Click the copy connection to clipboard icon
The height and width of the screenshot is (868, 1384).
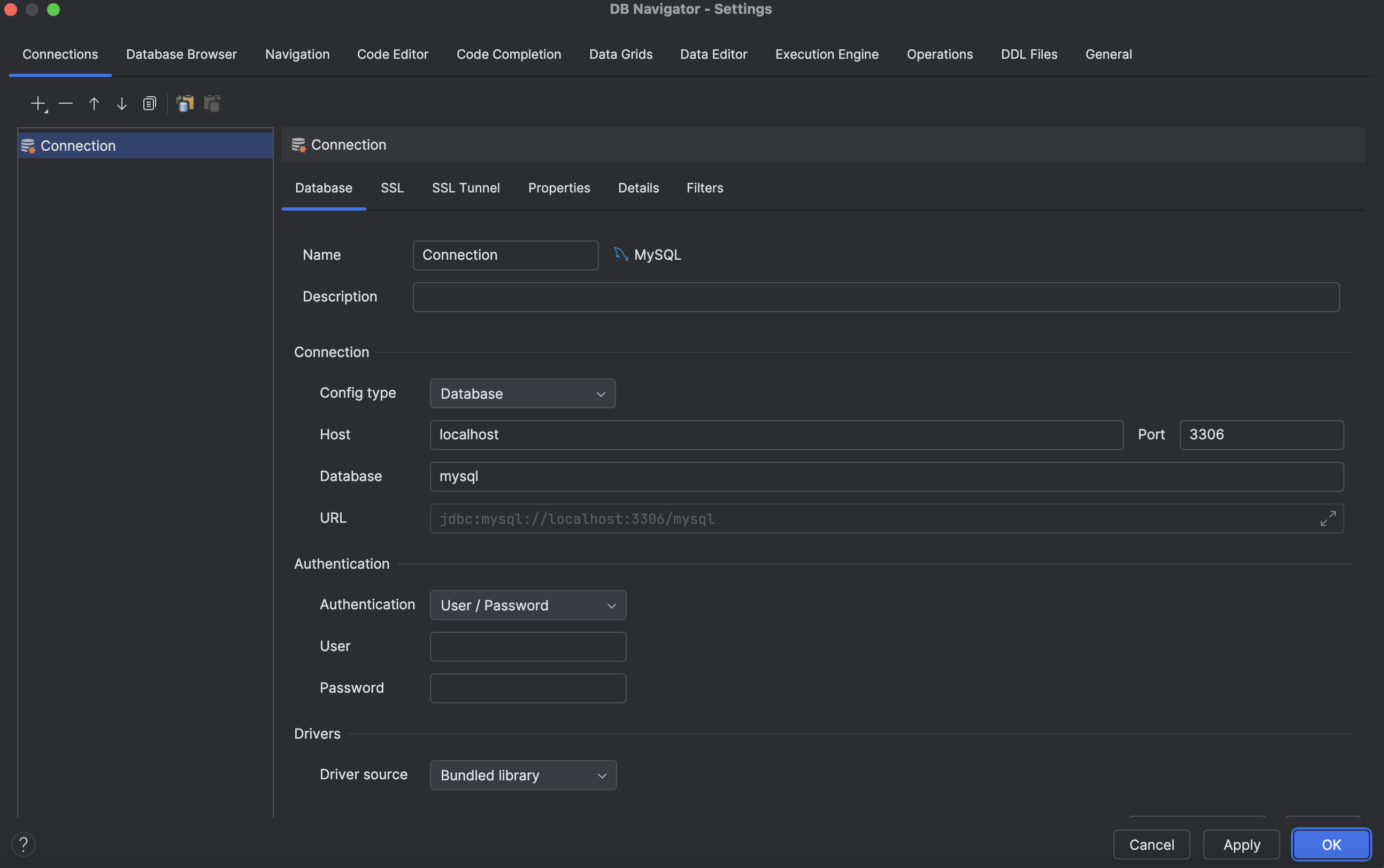(x=184, y=103)
